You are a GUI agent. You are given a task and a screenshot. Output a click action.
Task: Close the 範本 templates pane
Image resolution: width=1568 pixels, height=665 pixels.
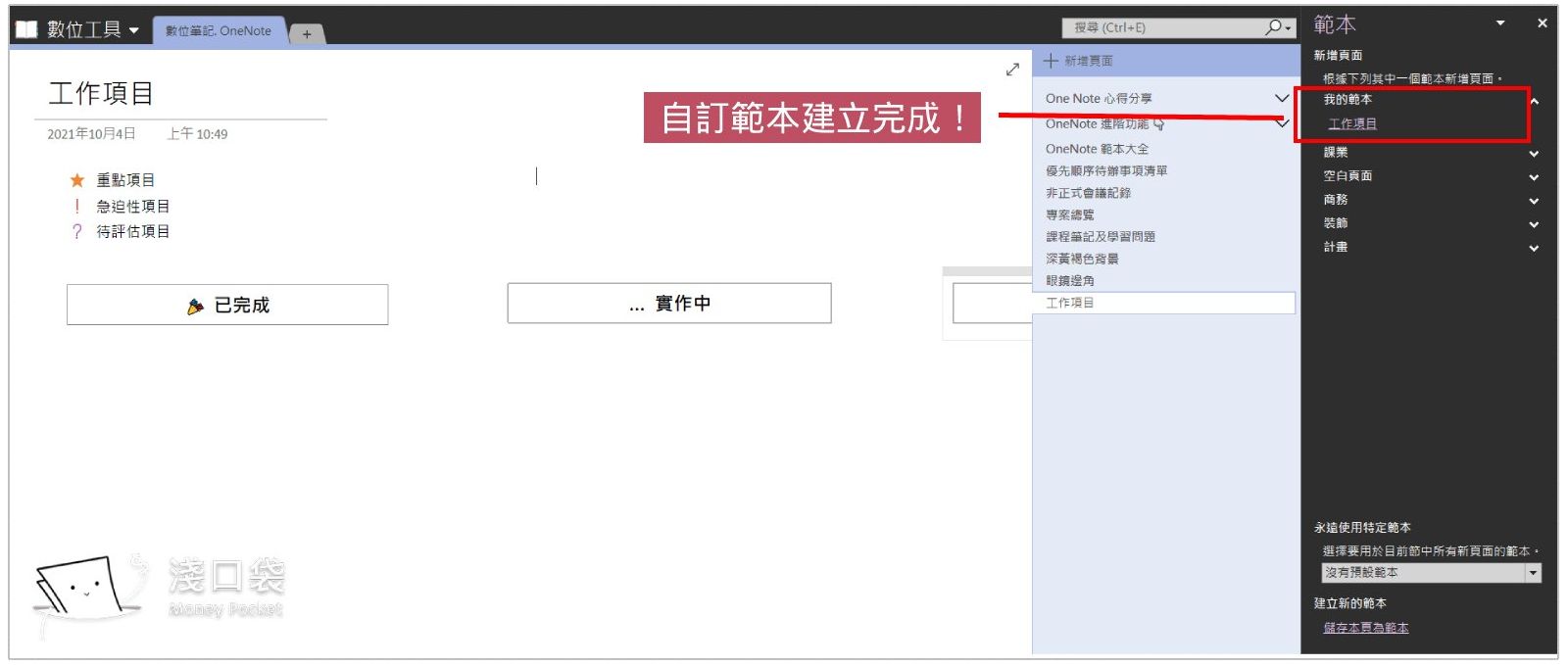coord(1542,23)
